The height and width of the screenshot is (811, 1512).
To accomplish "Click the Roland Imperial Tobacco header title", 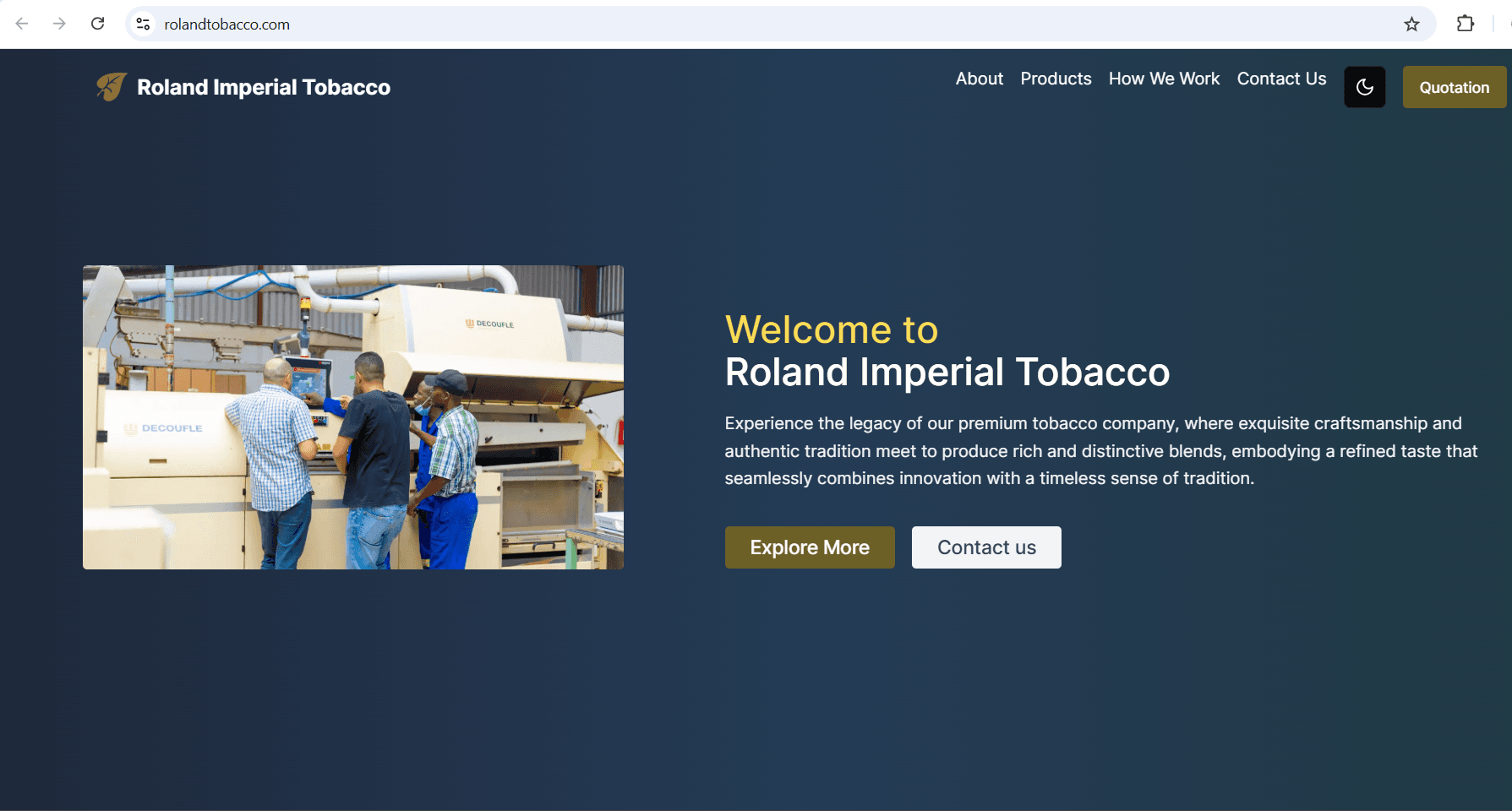I will 264,87.
